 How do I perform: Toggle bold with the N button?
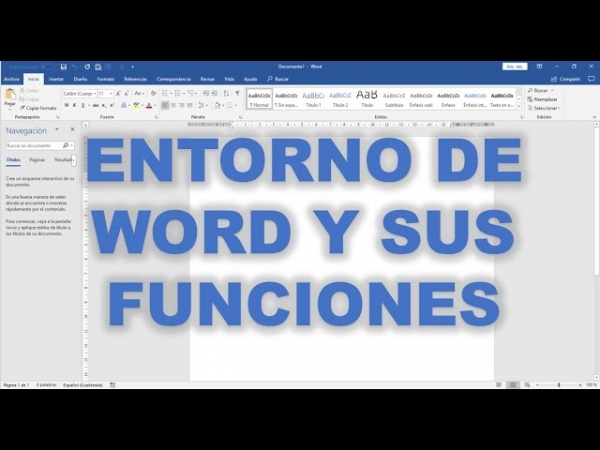(x=67, y=105)
